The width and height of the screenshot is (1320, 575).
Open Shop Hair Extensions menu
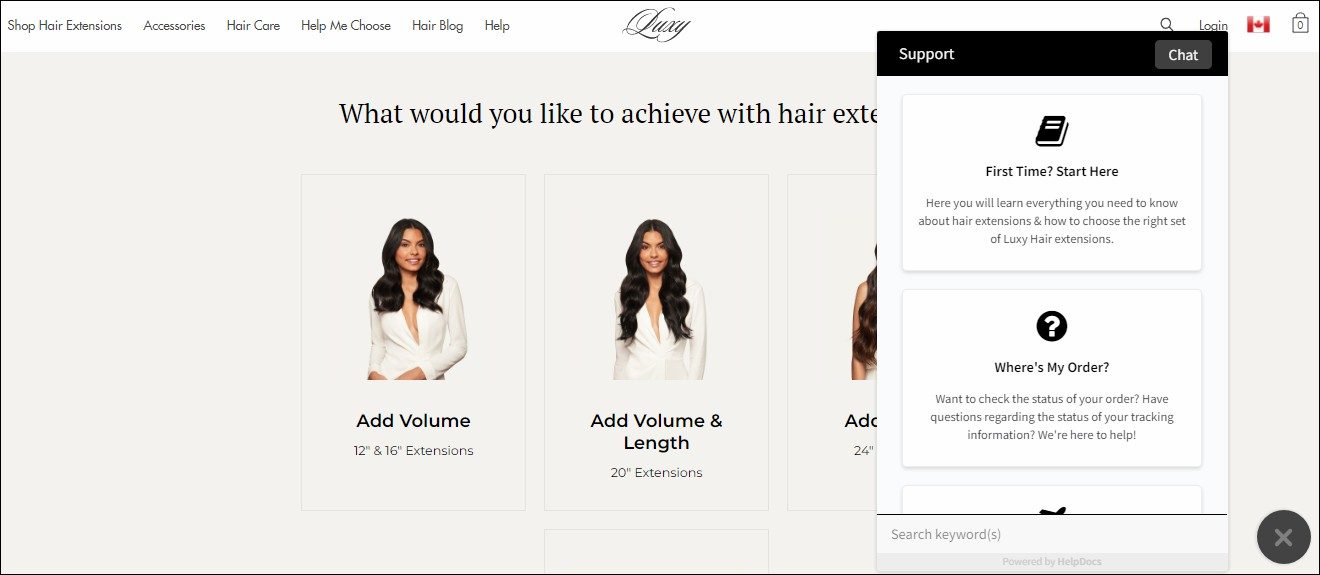tap(65, 26)
